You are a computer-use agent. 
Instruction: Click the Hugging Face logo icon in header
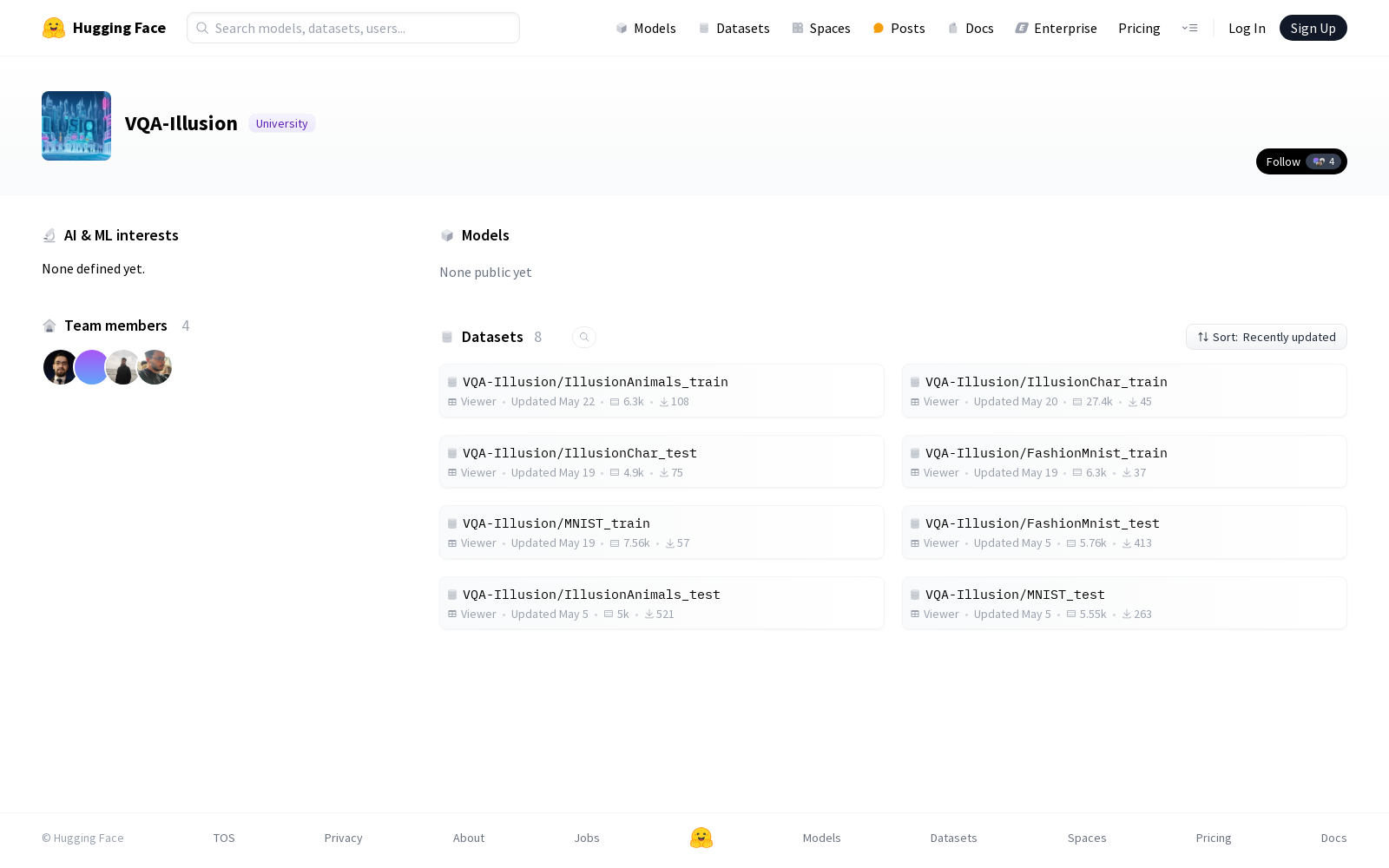54,28
